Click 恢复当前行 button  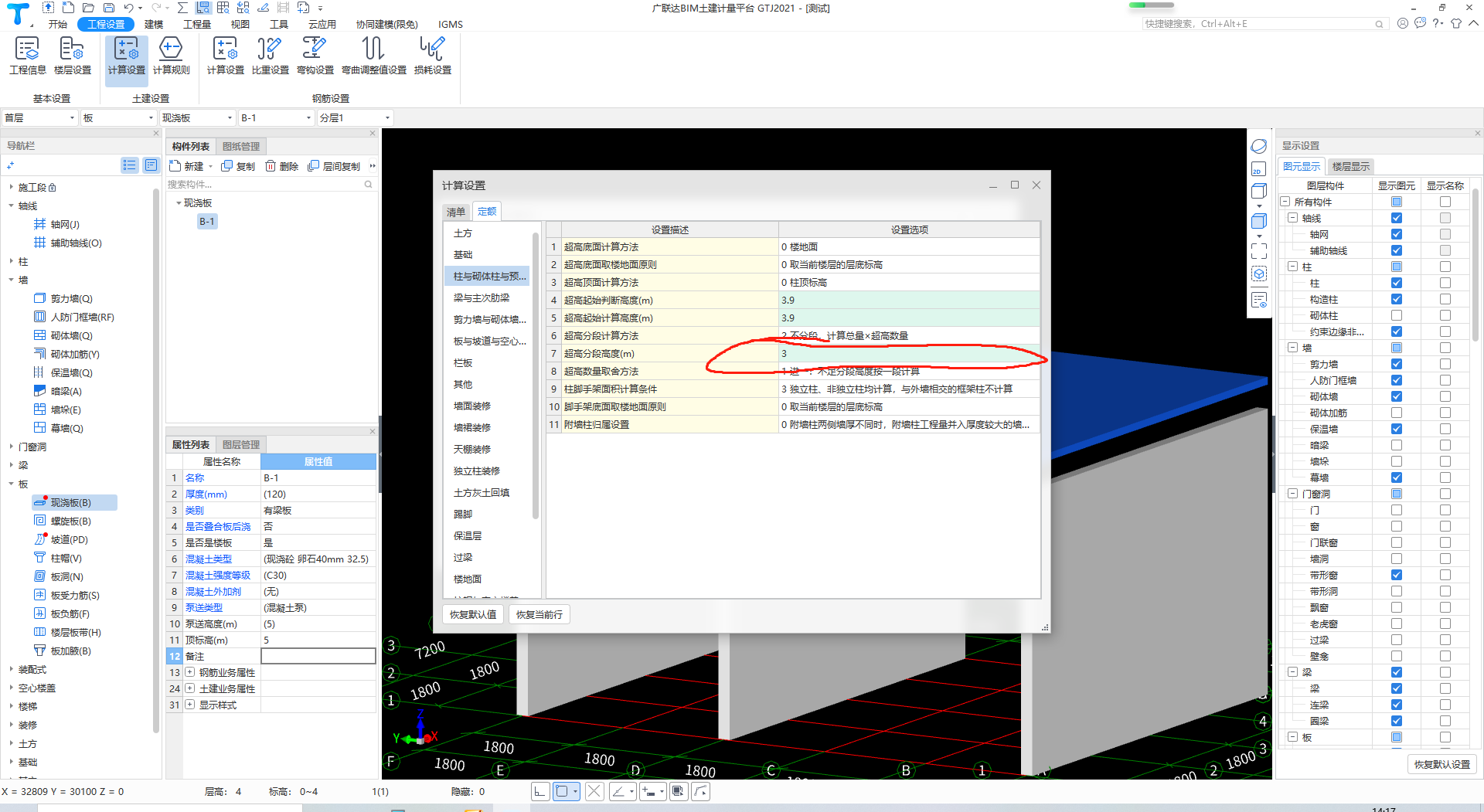point(539,614)
